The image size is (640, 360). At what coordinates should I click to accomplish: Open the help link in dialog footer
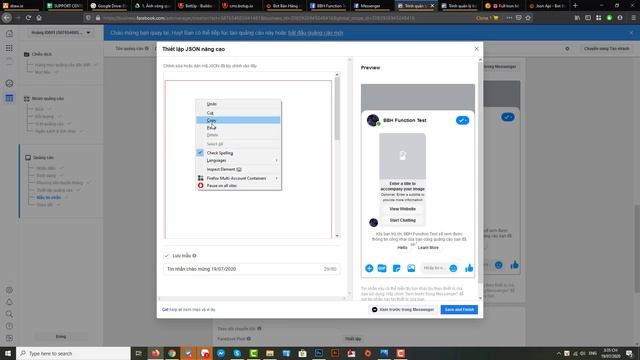[173, 310]
